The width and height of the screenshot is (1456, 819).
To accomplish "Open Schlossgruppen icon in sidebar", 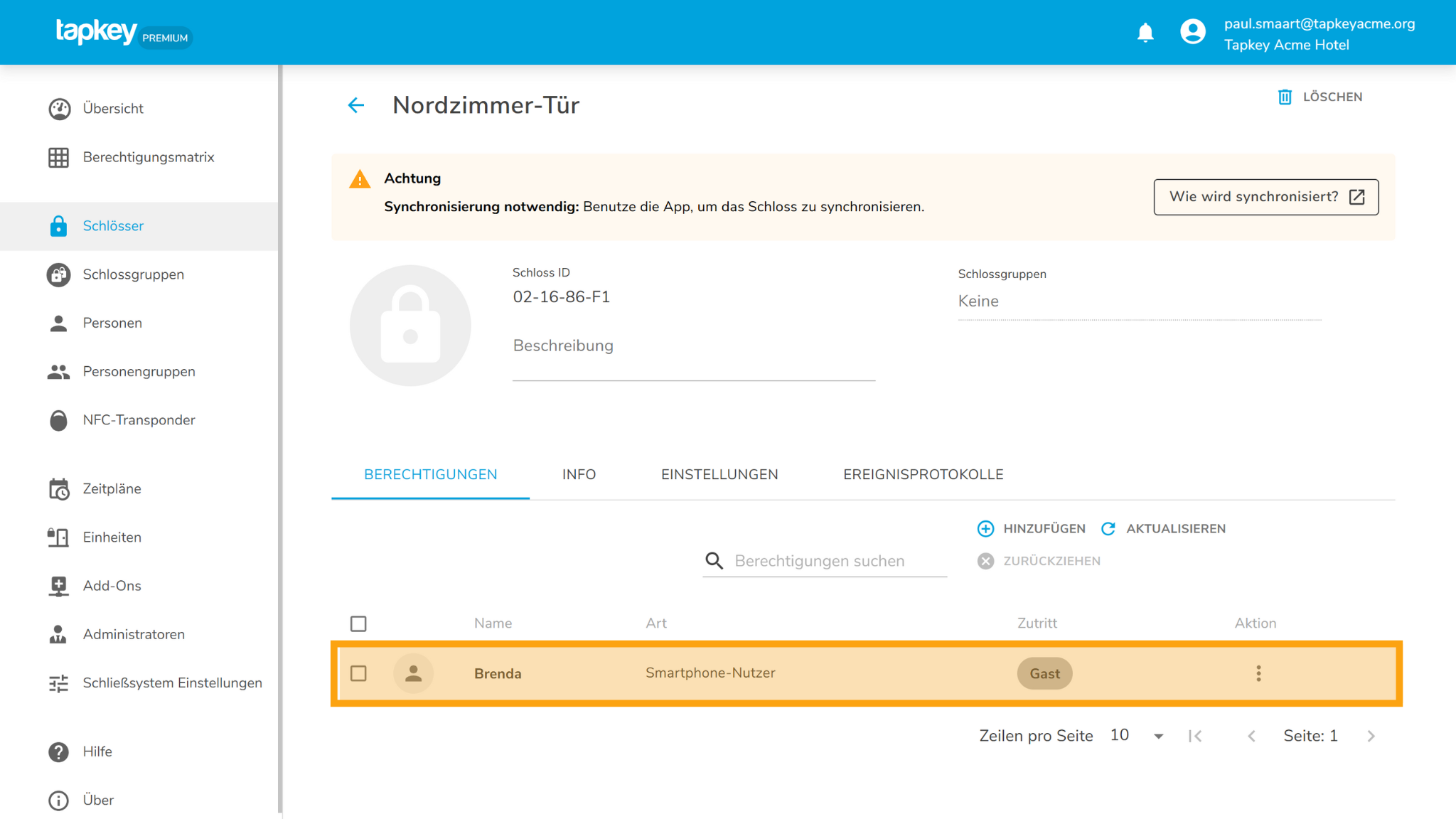I will [x=59, y=274].
